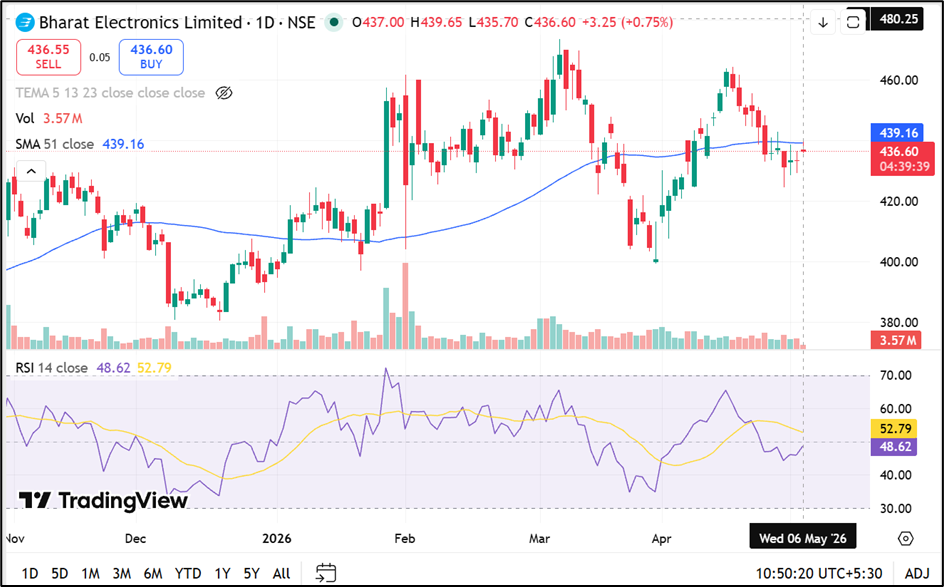
Task: Open the timezone menu showing UTC+5:30
Action: [x=819, y=573]
